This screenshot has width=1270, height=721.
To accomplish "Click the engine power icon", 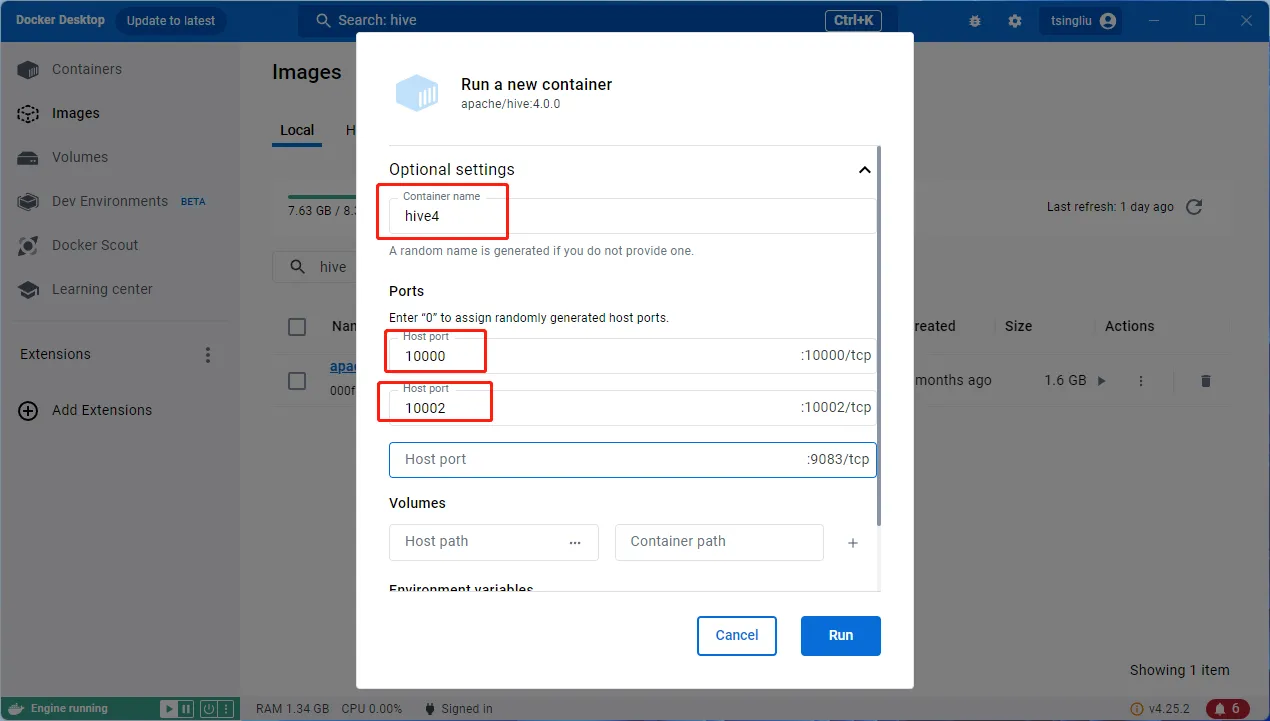I will coord(208,709).
